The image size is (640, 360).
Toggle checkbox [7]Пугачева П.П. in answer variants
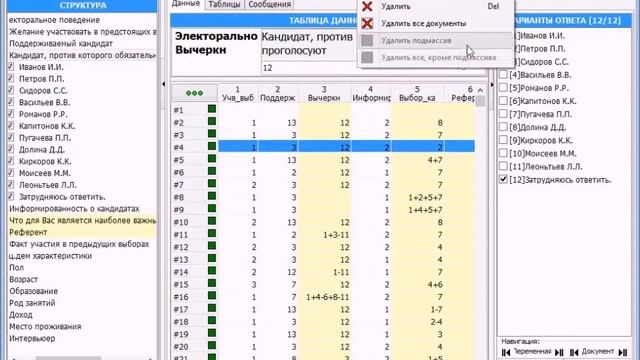(x=503, y=114)
